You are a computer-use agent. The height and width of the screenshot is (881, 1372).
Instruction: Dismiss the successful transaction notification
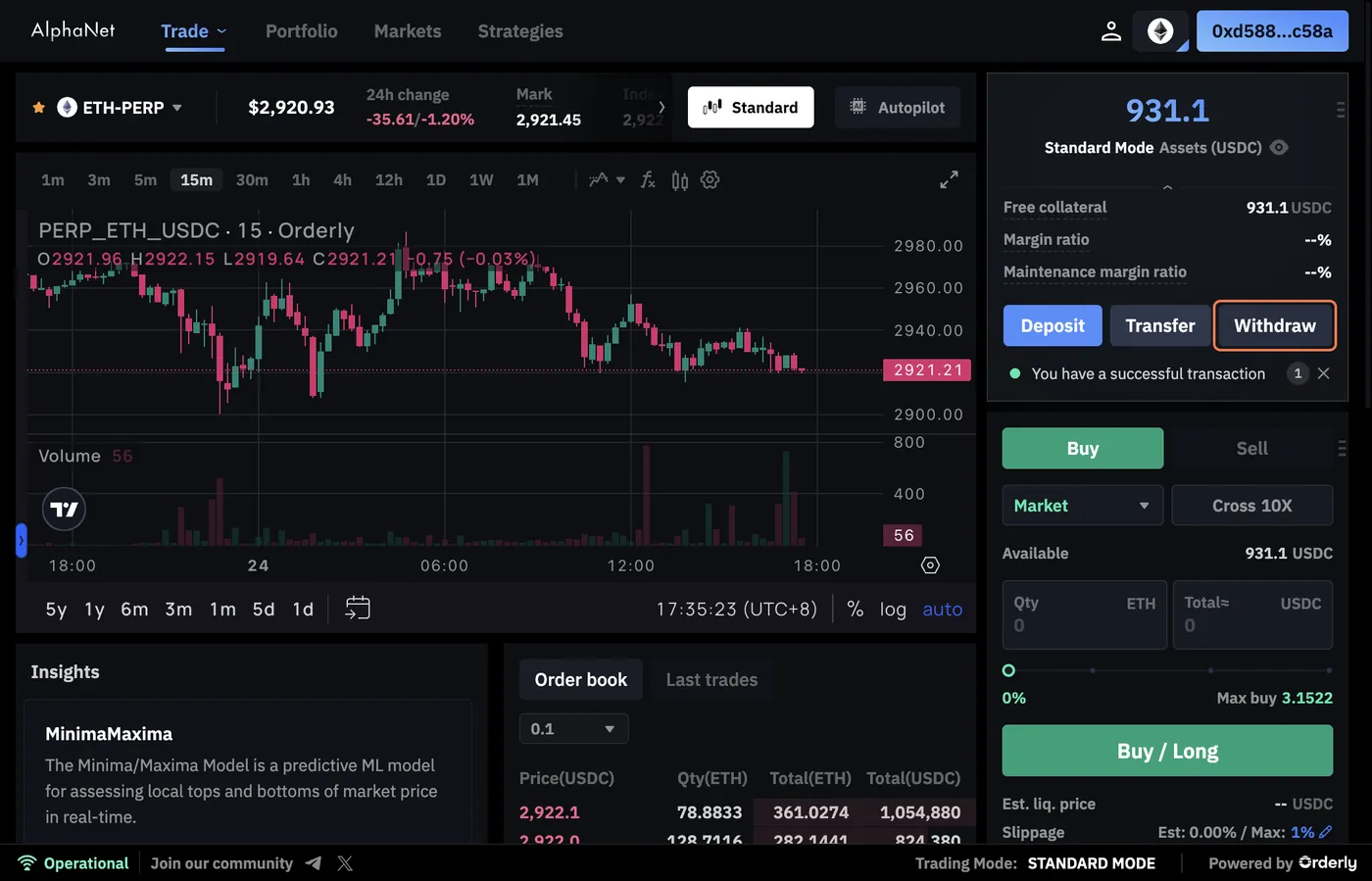coord(1324,373)
